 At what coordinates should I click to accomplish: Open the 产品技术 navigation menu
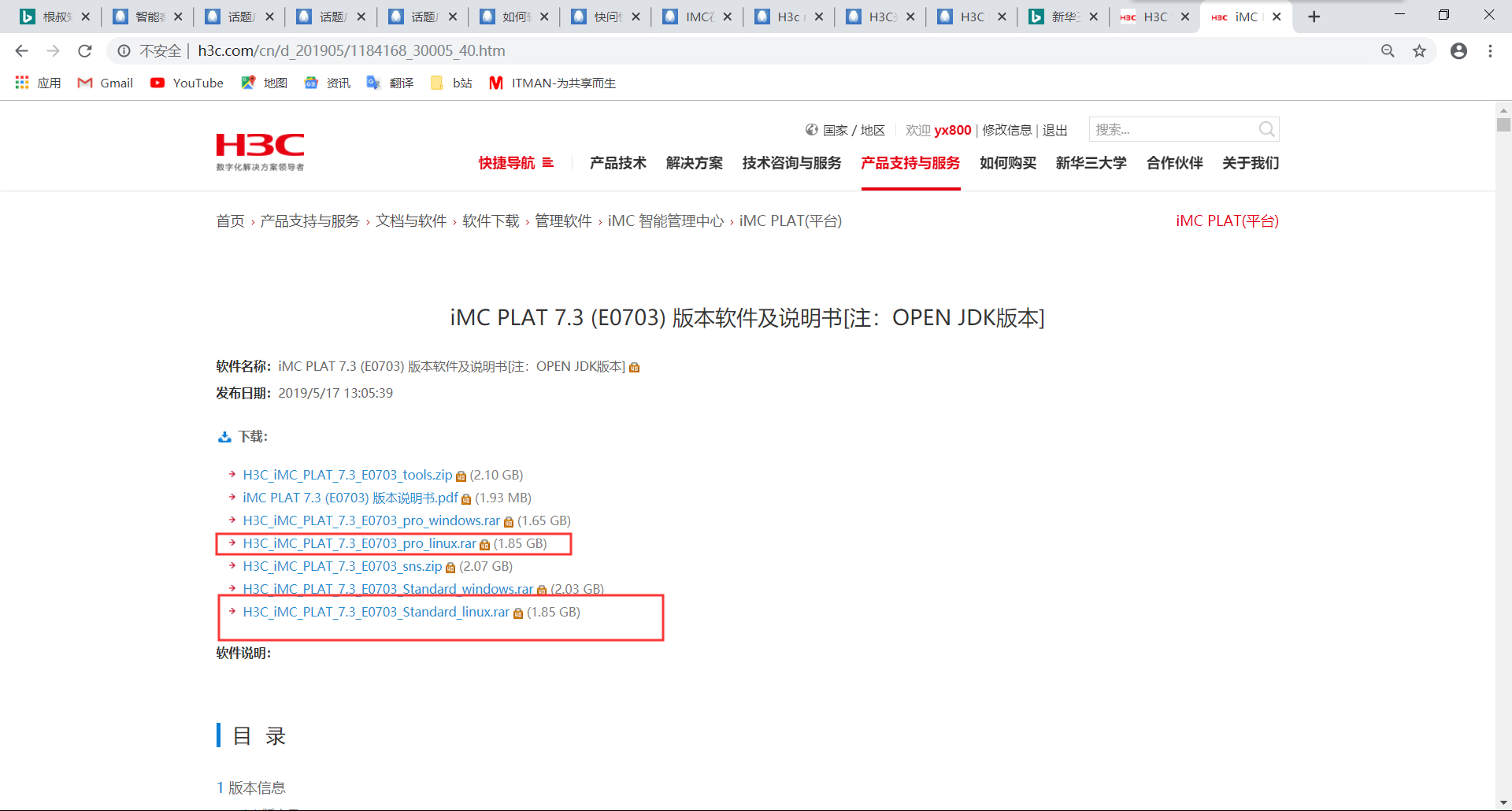coord(618,163)
